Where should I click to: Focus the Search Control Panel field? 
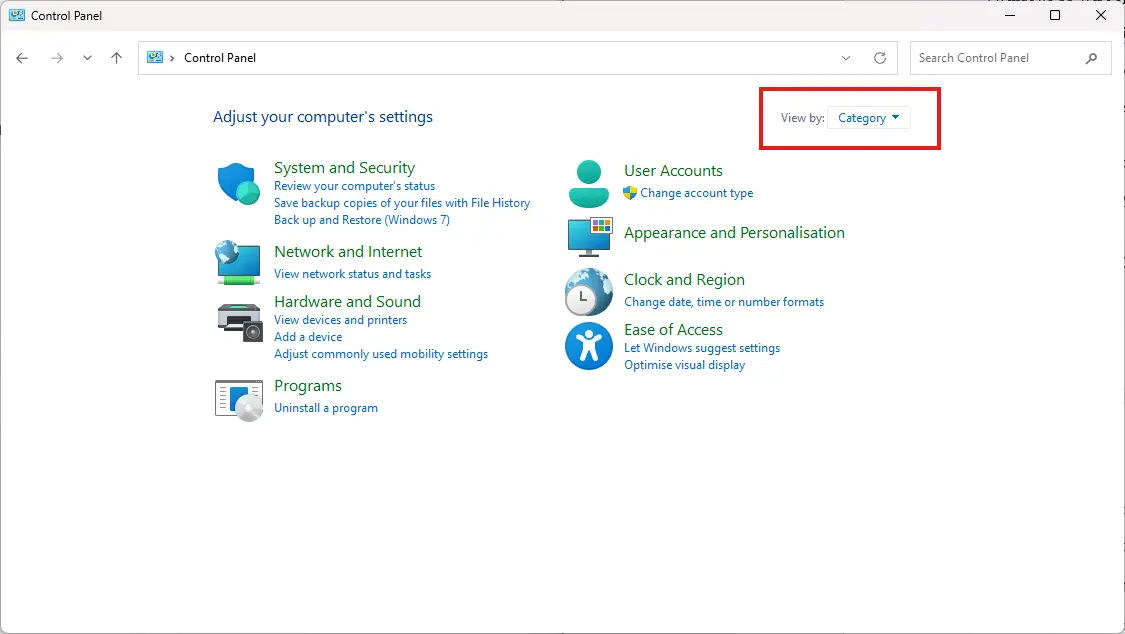click(x=1010, y=58)
